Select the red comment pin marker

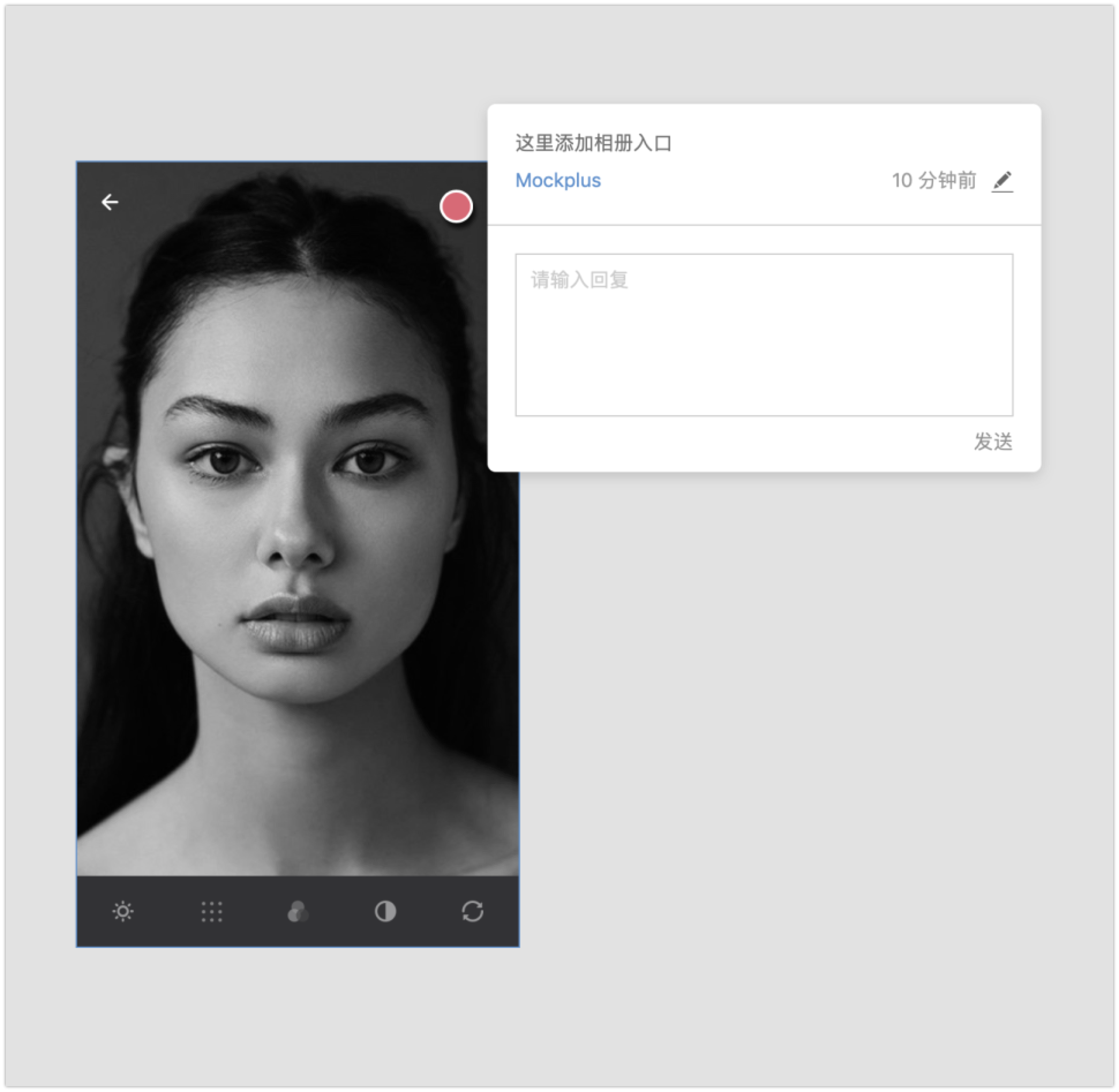456,206
